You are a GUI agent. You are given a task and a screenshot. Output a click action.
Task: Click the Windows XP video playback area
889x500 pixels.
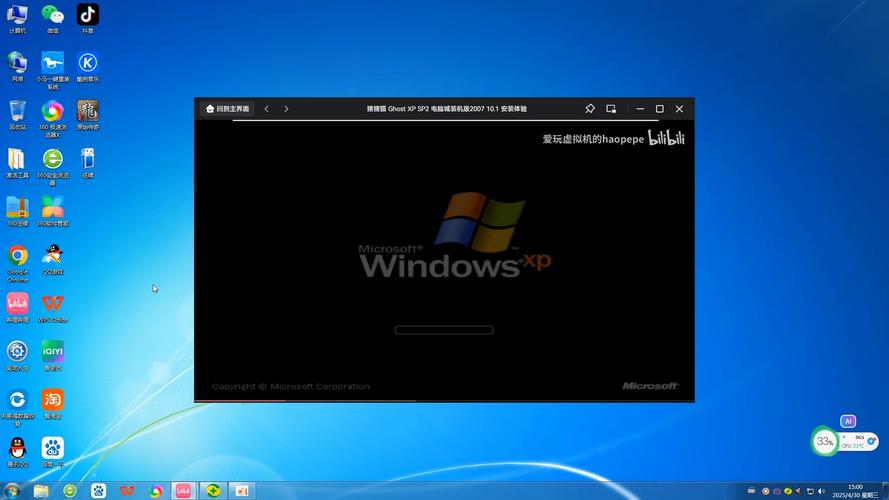(x=444, y=260)
